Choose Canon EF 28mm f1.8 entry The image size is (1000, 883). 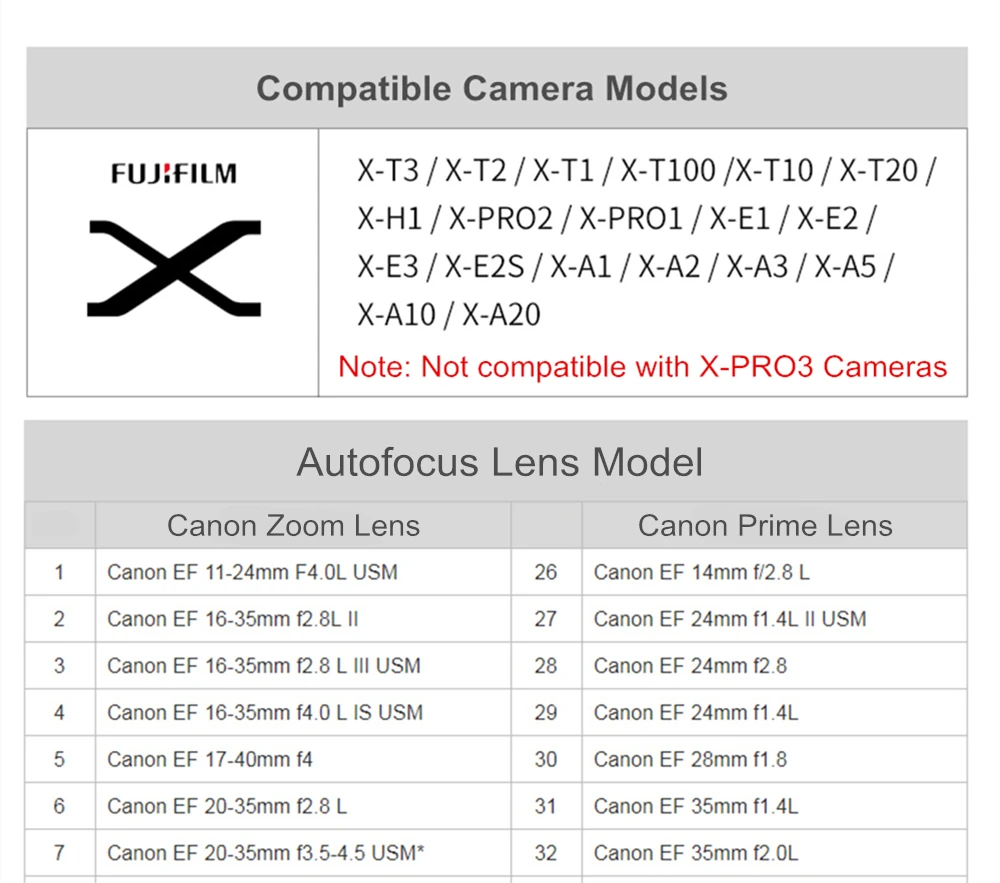pos(690,759)
